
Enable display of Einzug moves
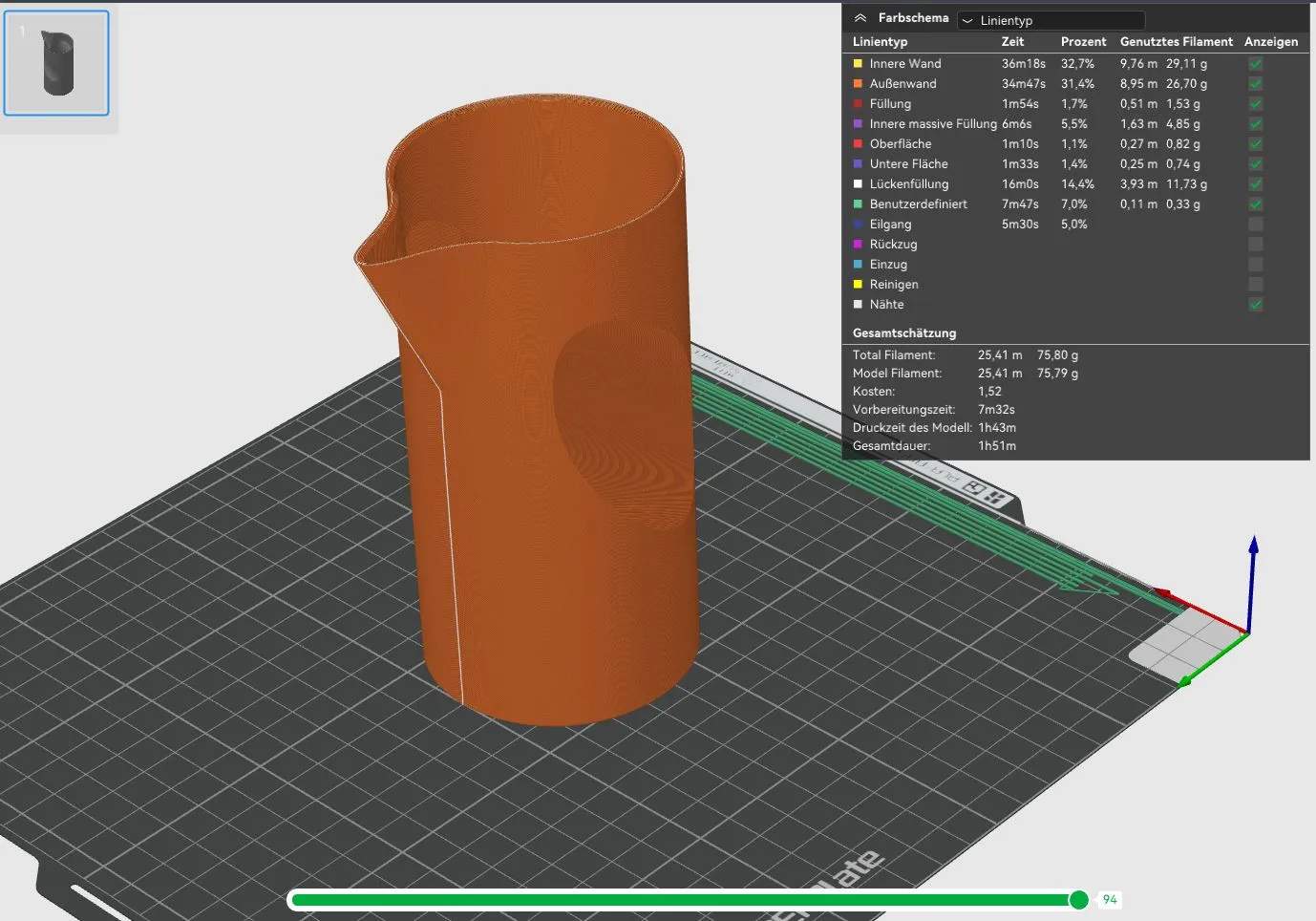[x=1256, y=265]
